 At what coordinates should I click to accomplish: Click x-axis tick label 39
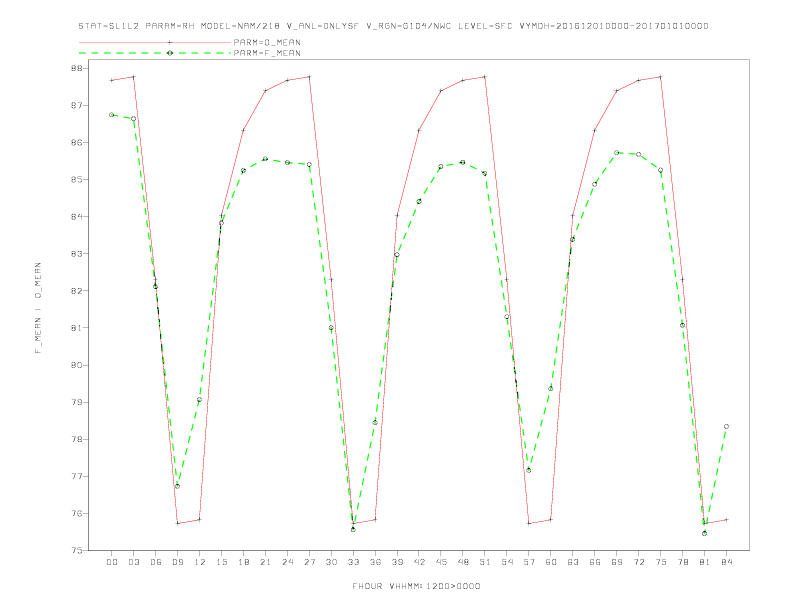tap(397, 562)
